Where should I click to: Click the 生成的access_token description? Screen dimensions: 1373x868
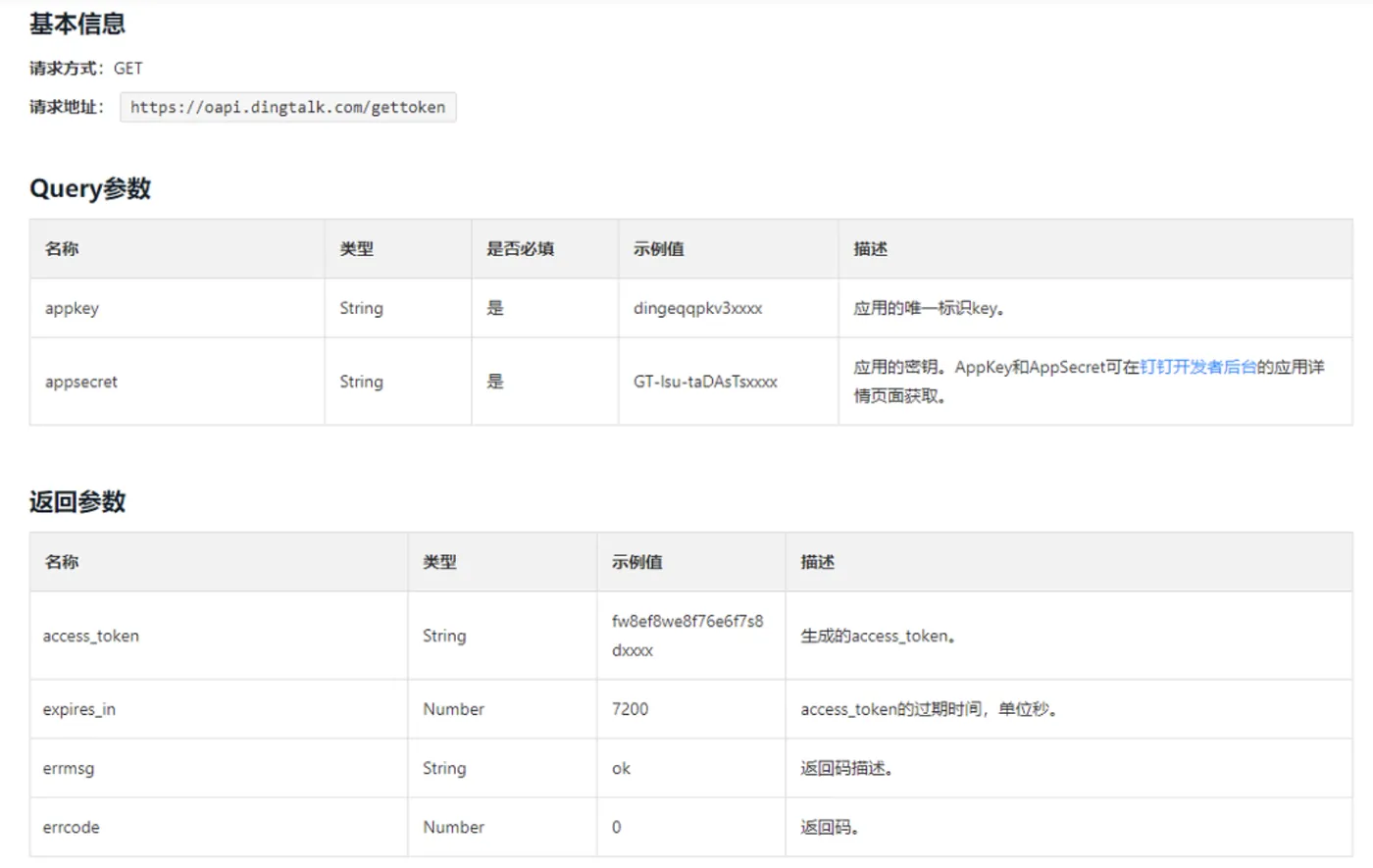pyautogui.click(x=878, y=636)
